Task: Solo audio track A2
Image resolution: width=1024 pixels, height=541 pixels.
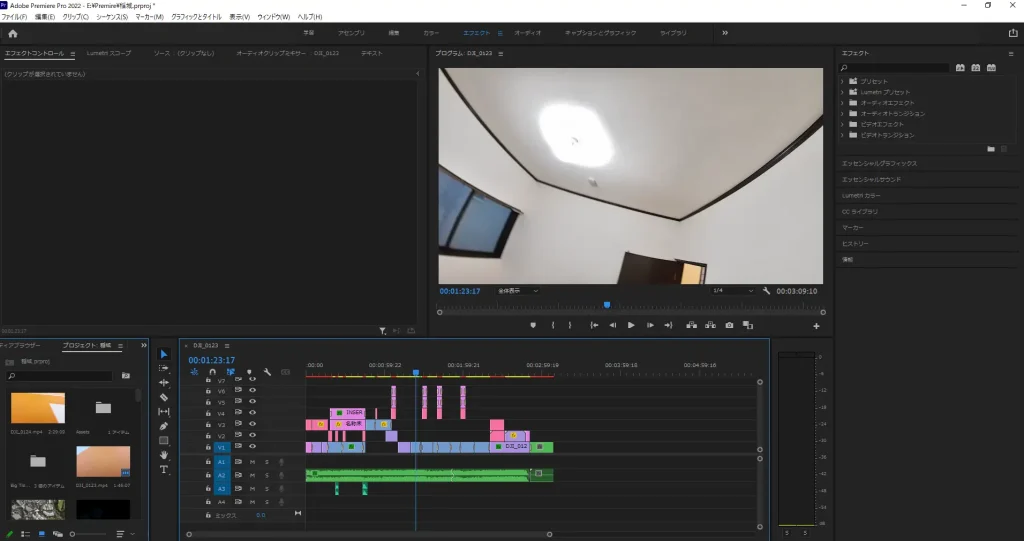Action: tap(267, 475)
